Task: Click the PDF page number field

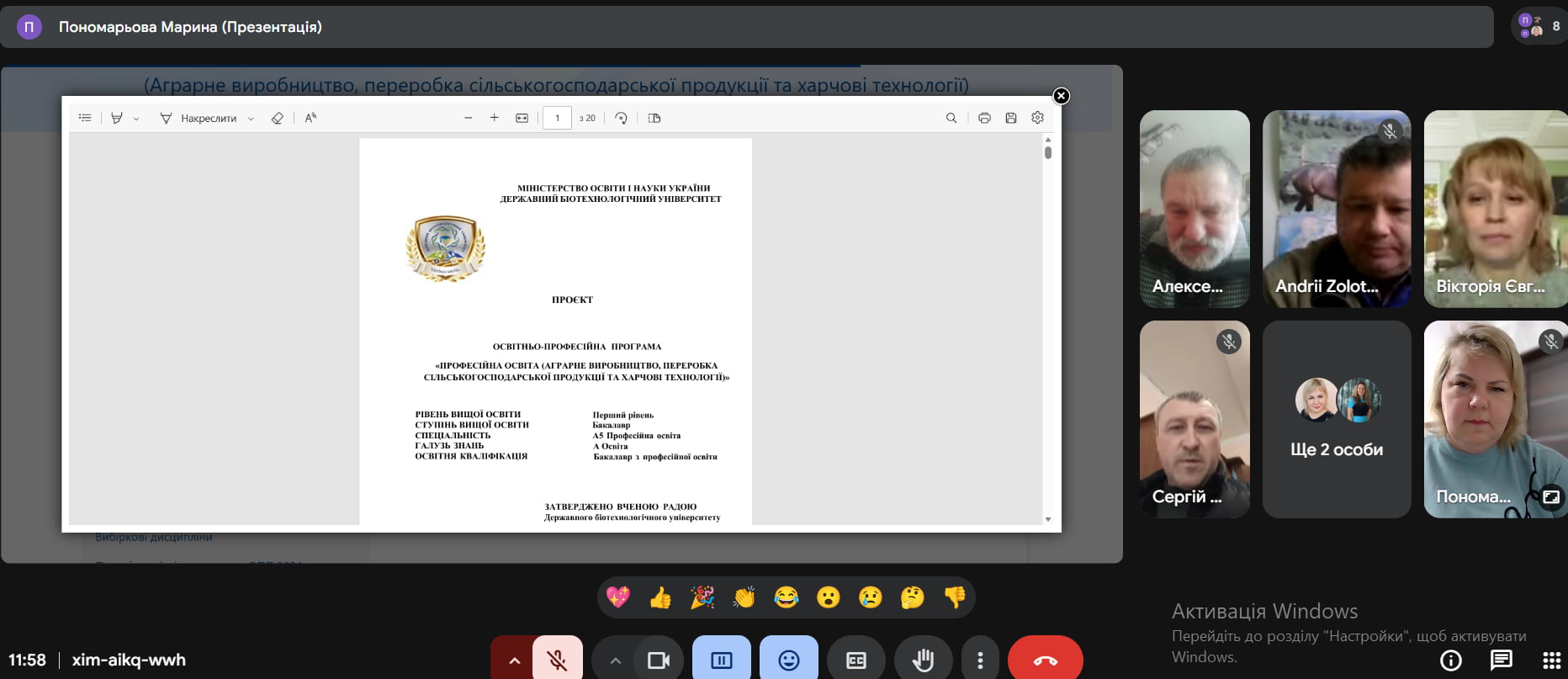Action: coord(557,119)
